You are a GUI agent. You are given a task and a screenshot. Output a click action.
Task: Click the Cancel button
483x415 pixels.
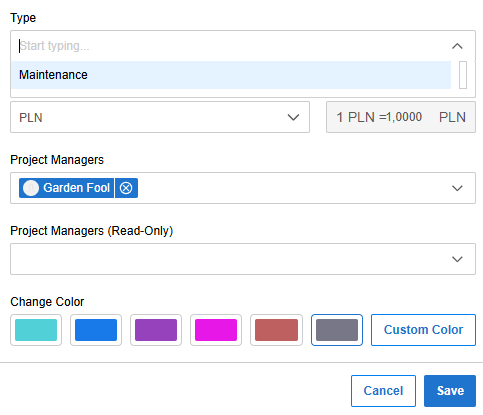click(383, 391)
